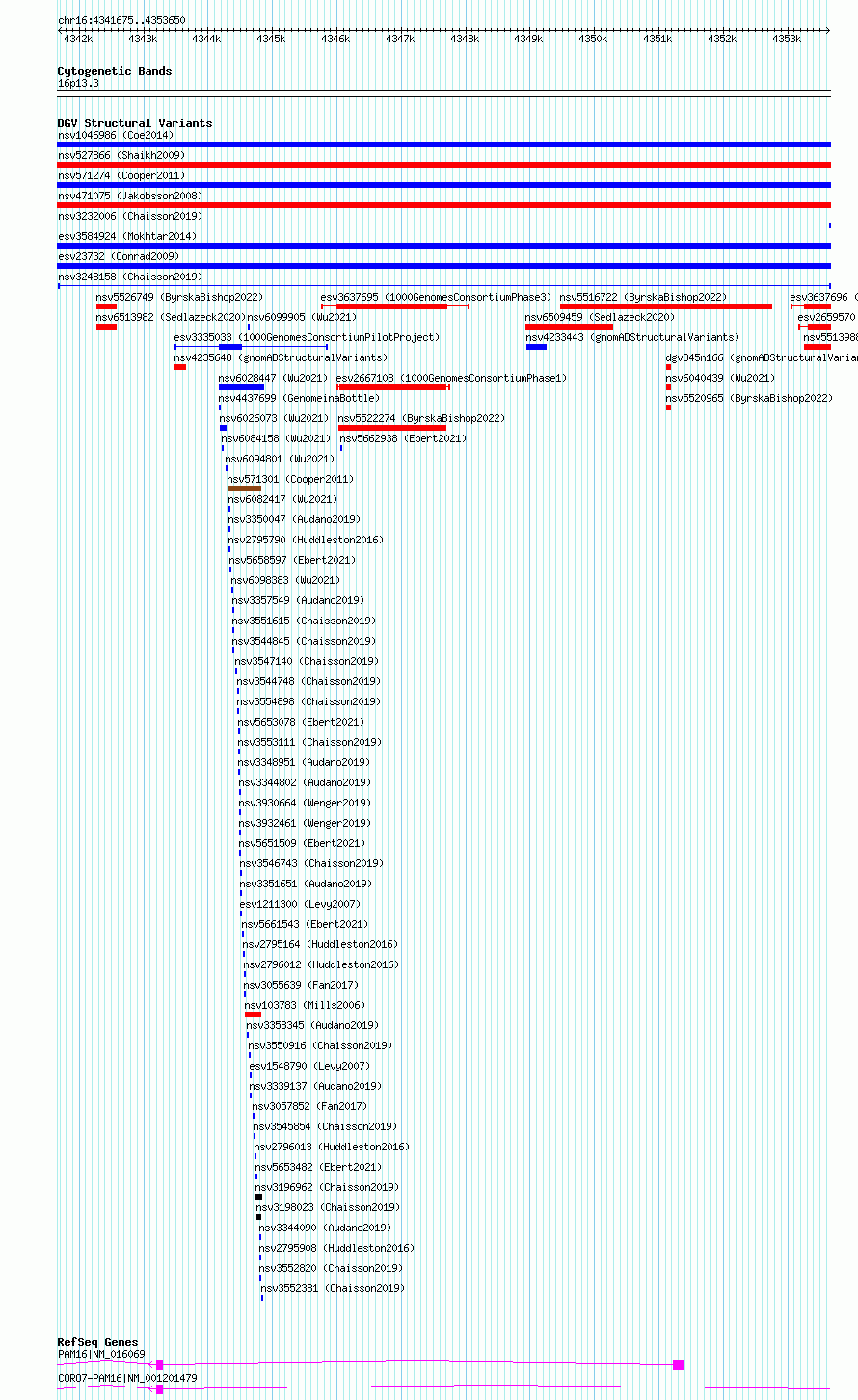Click nsv5520965 (ByrskaBishop2022) label
858x1400 pixels.
point(749,398)
